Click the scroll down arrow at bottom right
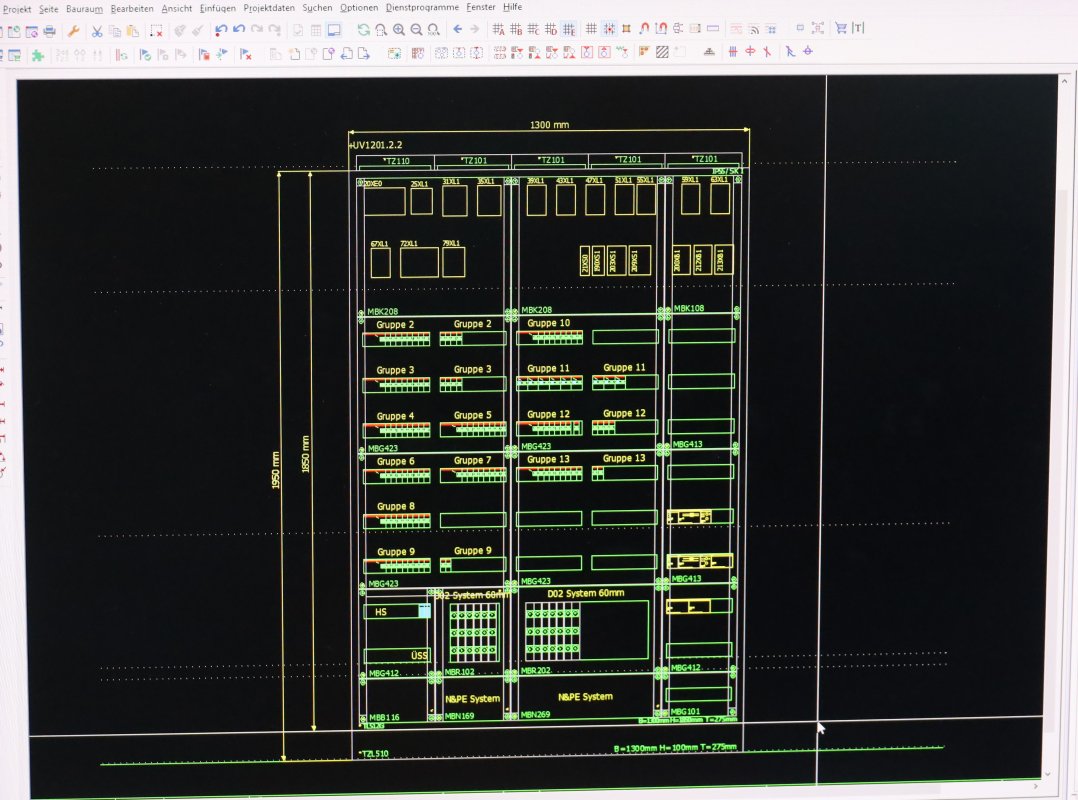 tap(1048, 773)
